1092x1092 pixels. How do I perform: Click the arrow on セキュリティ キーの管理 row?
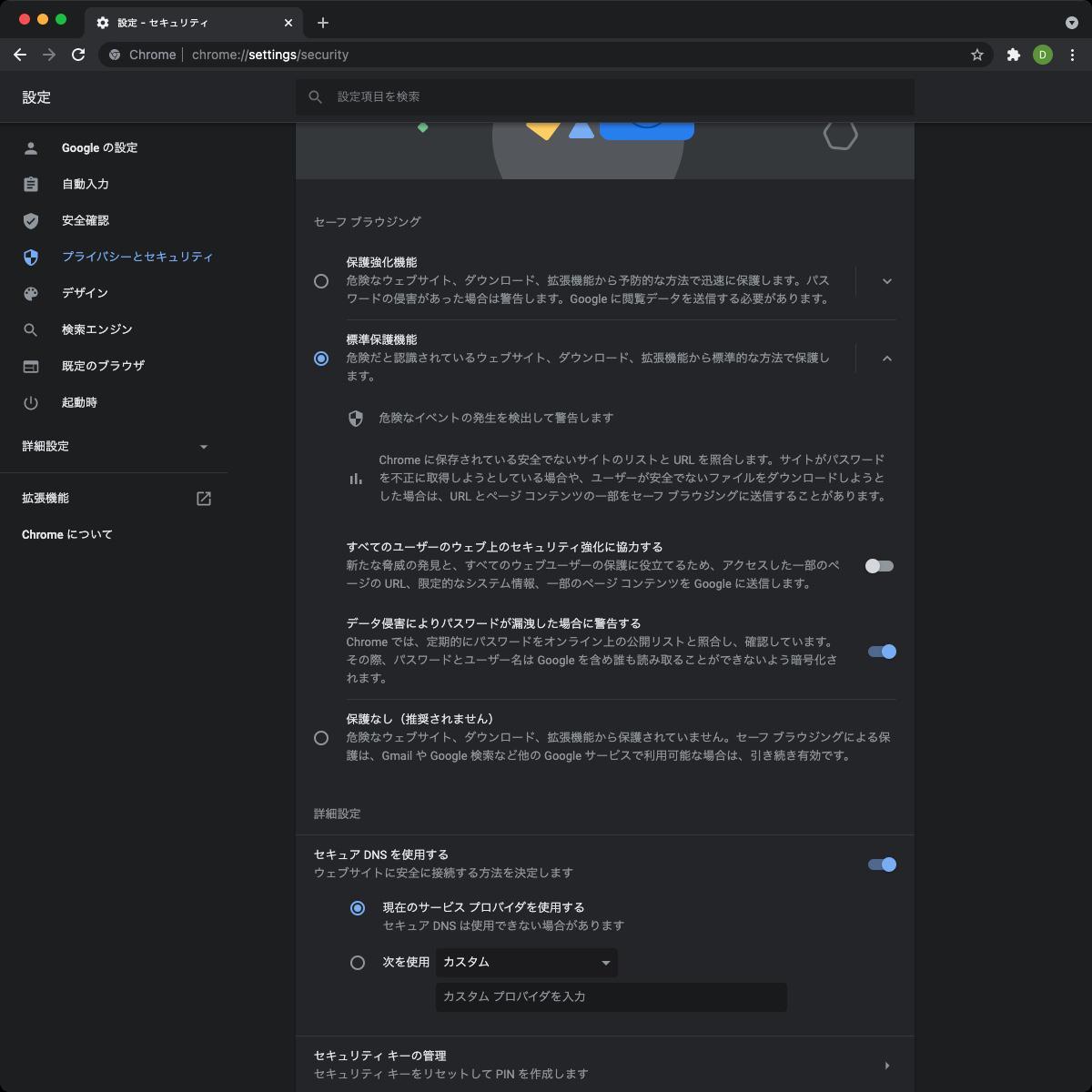[x=887, y=1066]
